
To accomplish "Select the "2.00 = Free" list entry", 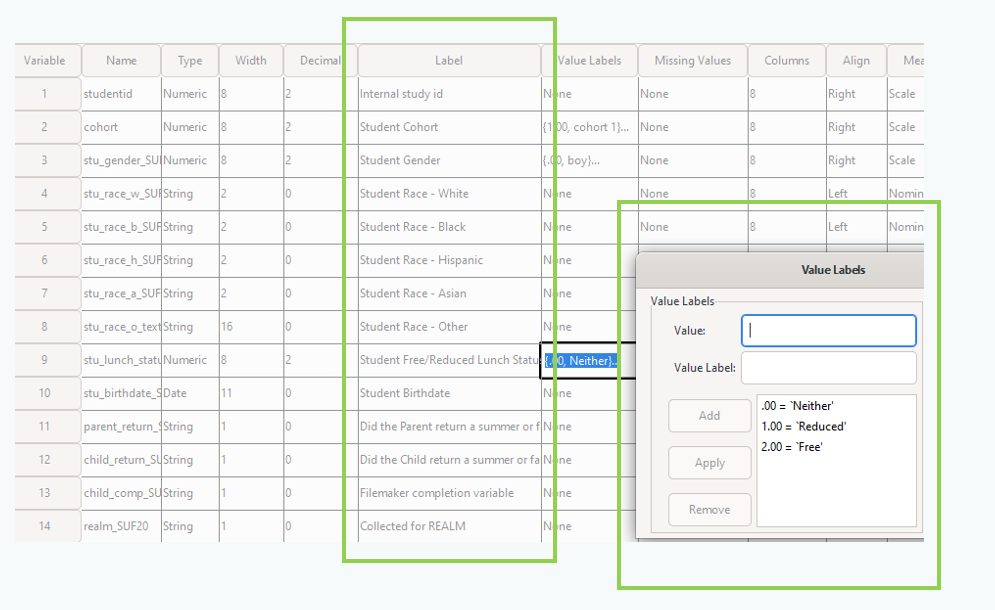I will coord(791,447).
